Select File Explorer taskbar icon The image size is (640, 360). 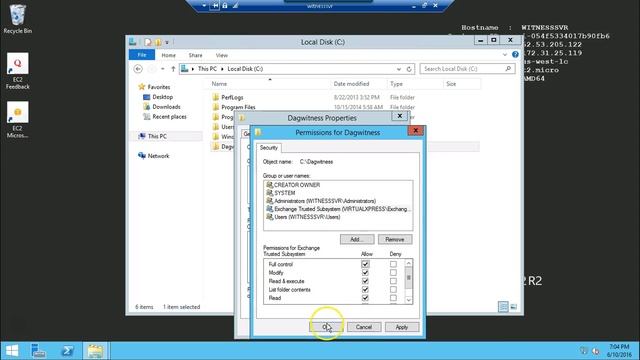[x=95, y=351]
